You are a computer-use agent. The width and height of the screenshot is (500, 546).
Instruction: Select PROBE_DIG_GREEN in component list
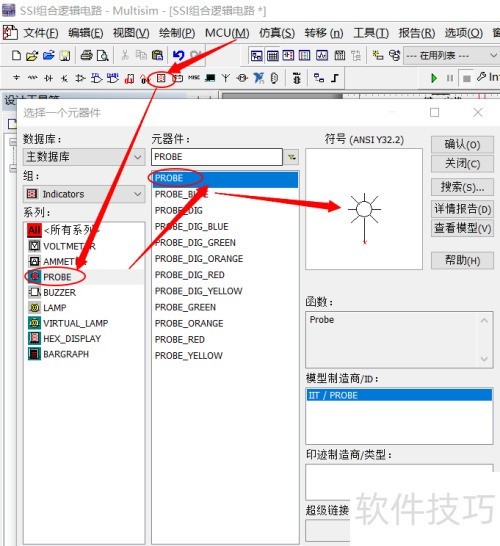(x=225, y=243)
